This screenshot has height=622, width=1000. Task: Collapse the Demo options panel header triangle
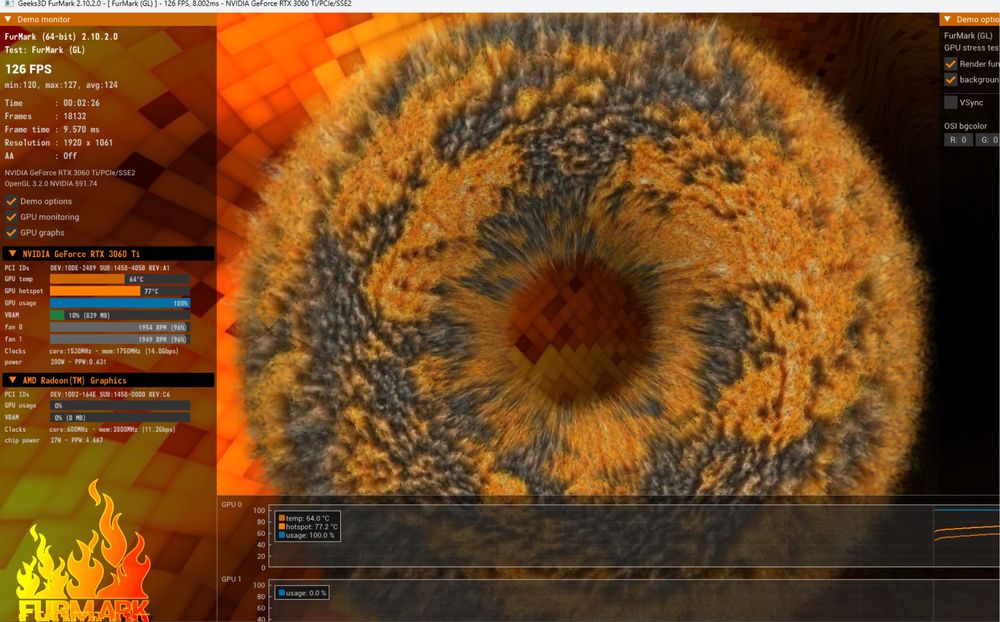[x=947, y=19]
